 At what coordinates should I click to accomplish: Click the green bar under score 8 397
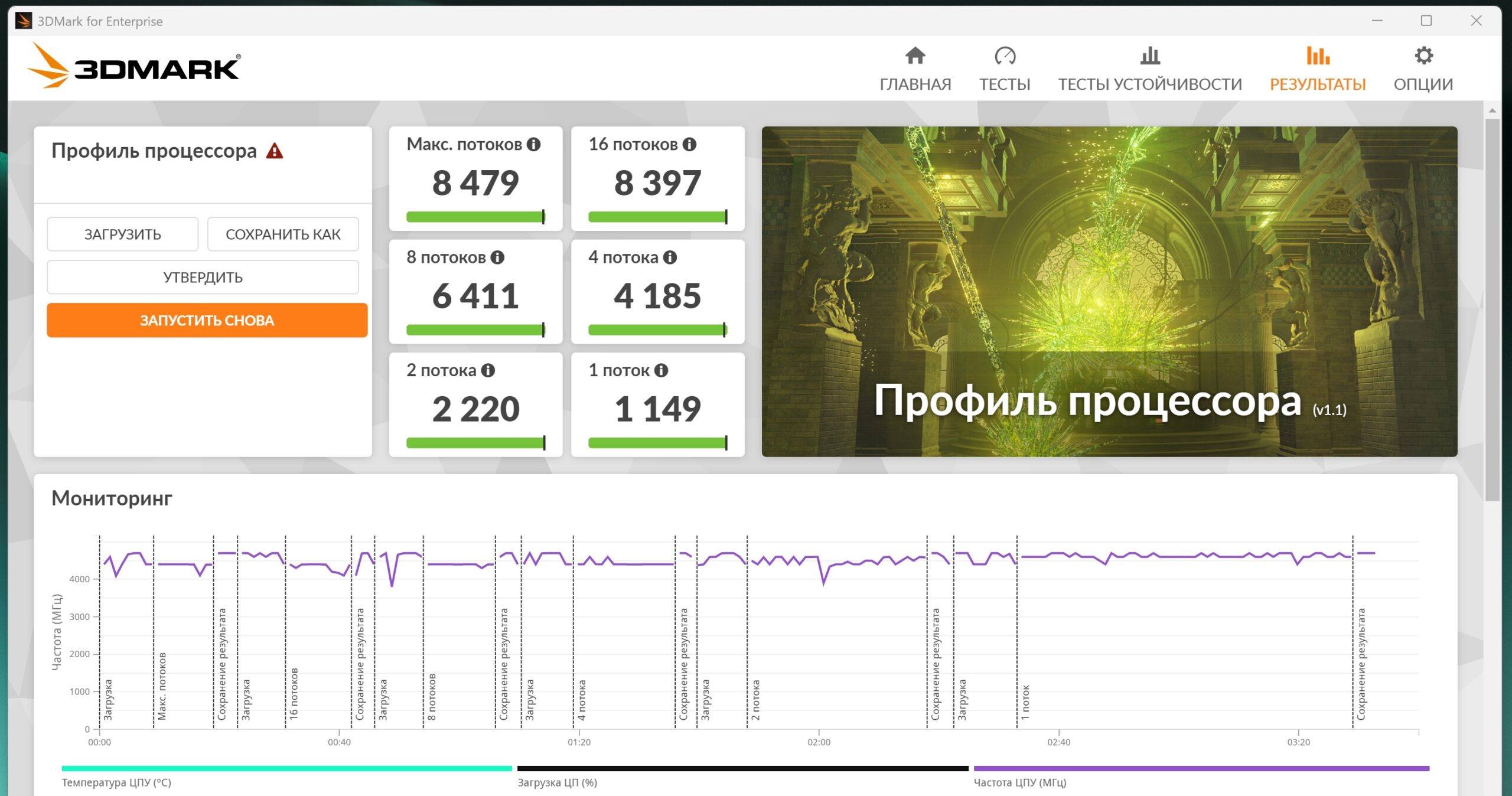click(x=657, y=217)
